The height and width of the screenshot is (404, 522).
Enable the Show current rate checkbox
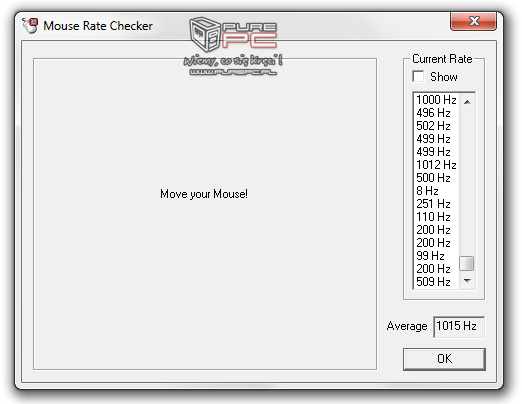pos(418,76)
